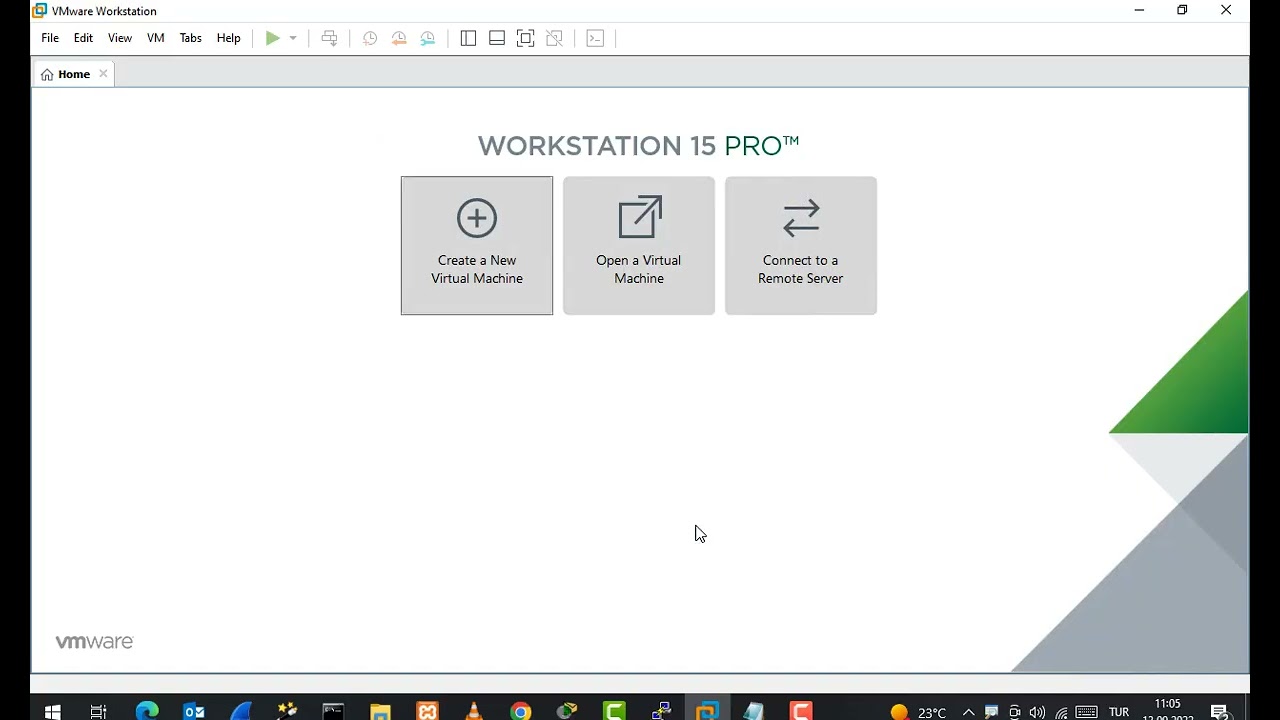Close the Home tab
Viewport: 1280px width, 720px height.
(x=103, y=74)
